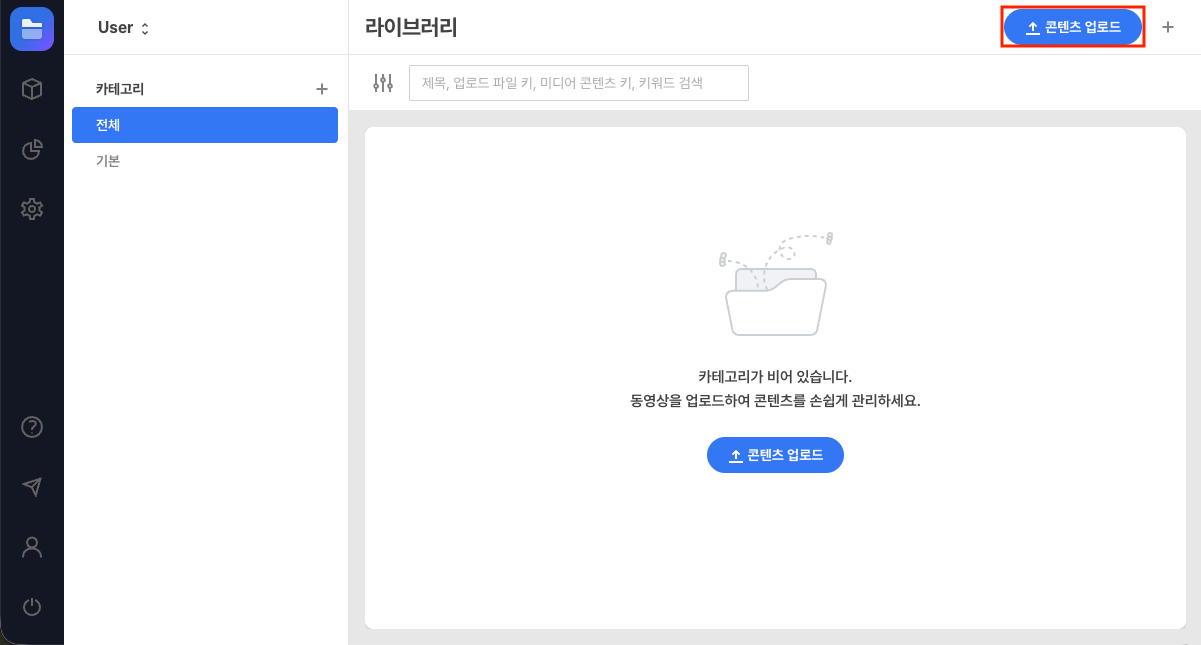The height and width of the screenshot is (645, 1201).
Task: Click the 라이브러리 page title
Action: 409,28
